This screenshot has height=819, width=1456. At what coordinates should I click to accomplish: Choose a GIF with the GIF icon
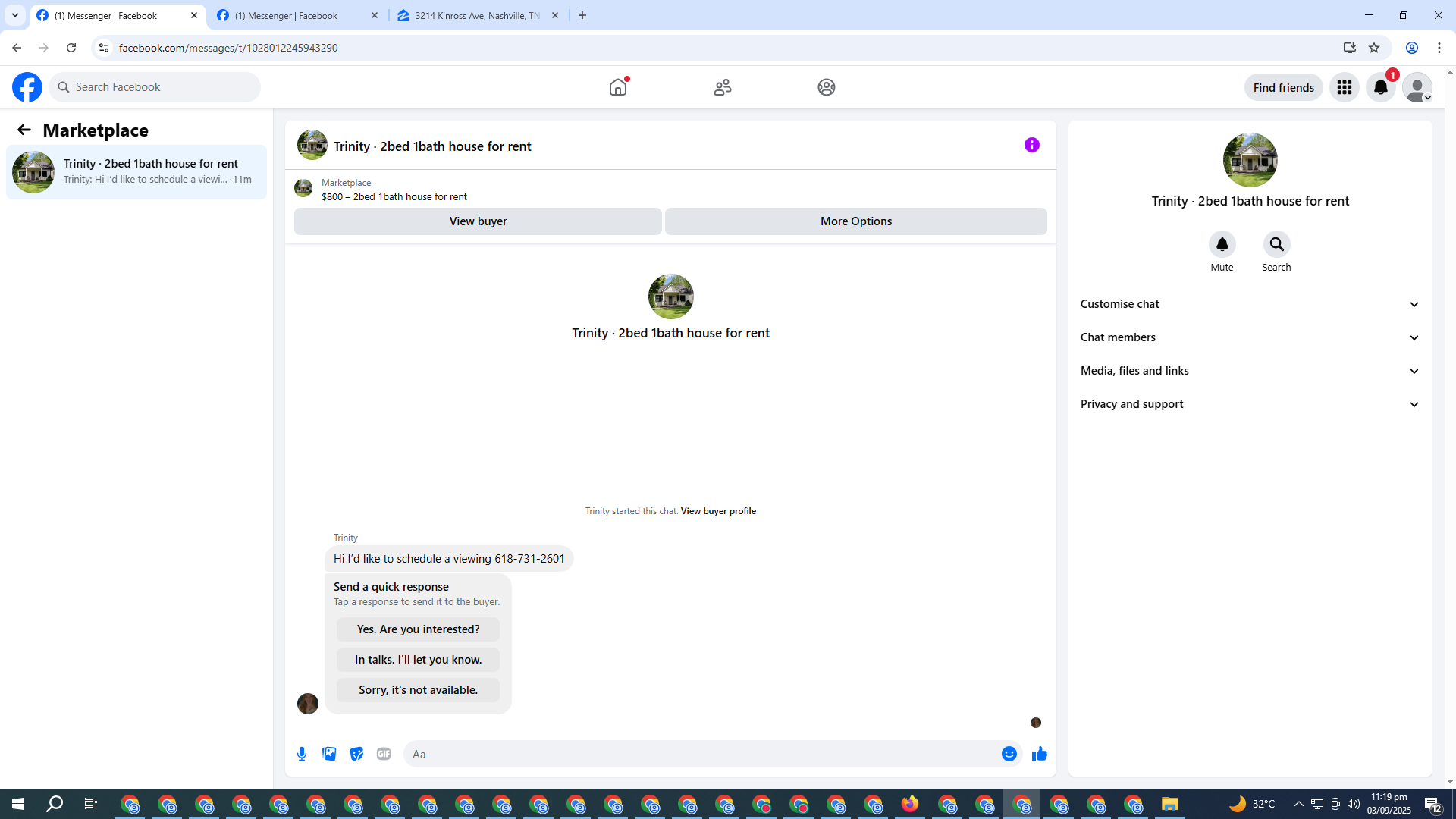point(384,754)
